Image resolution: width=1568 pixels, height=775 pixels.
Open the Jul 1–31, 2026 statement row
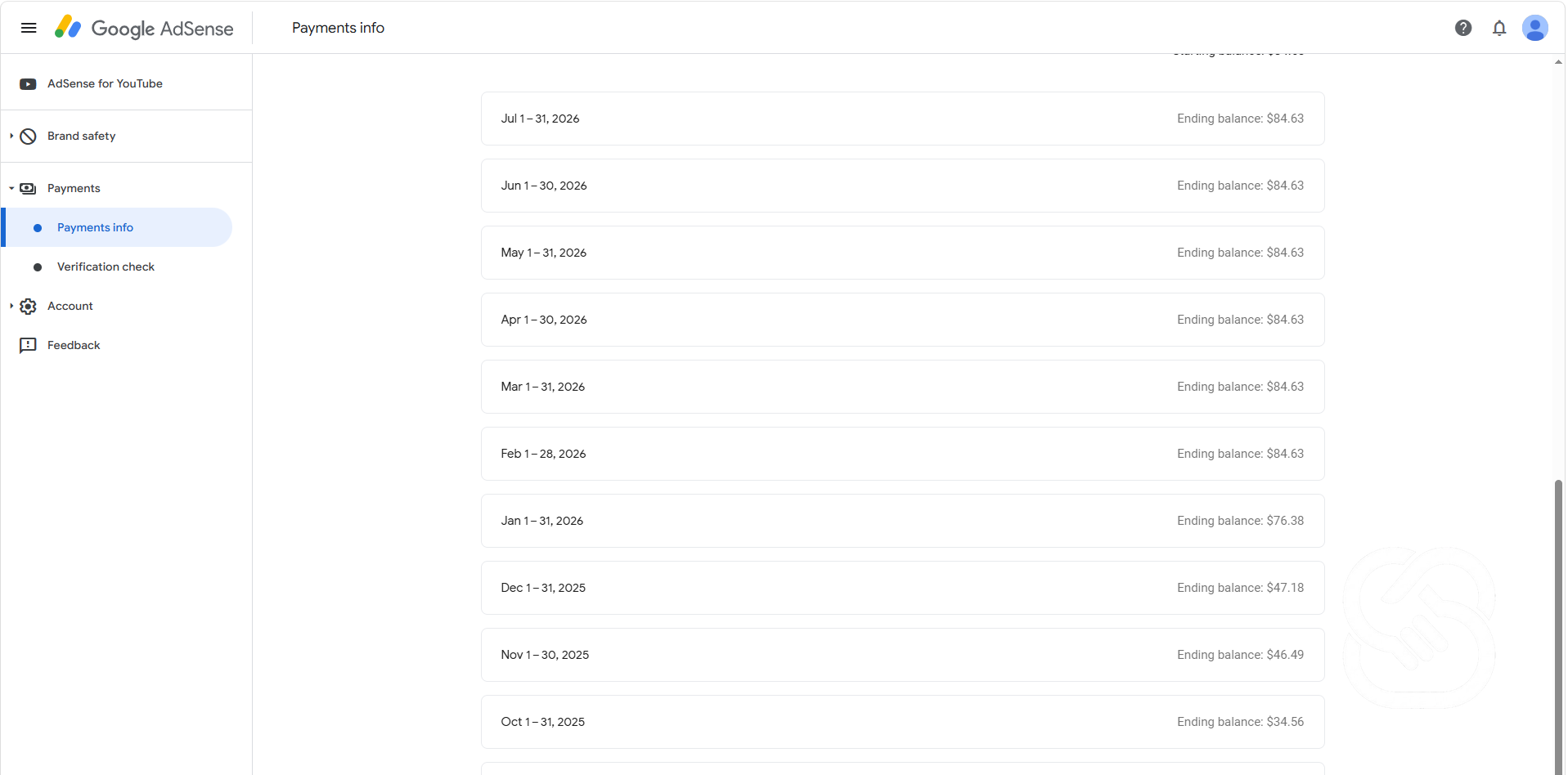(x=903, y=119)
